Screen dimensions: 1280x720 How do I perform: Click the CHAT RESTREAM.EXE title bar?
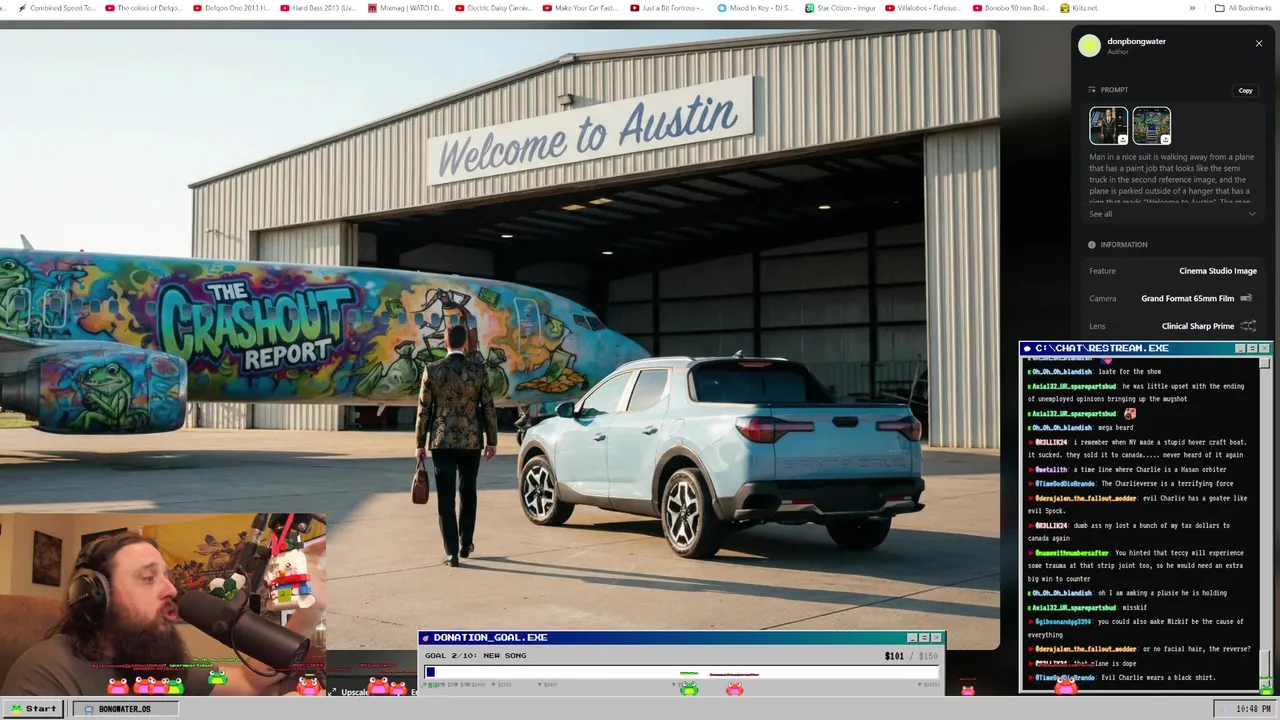(1144, 348)
